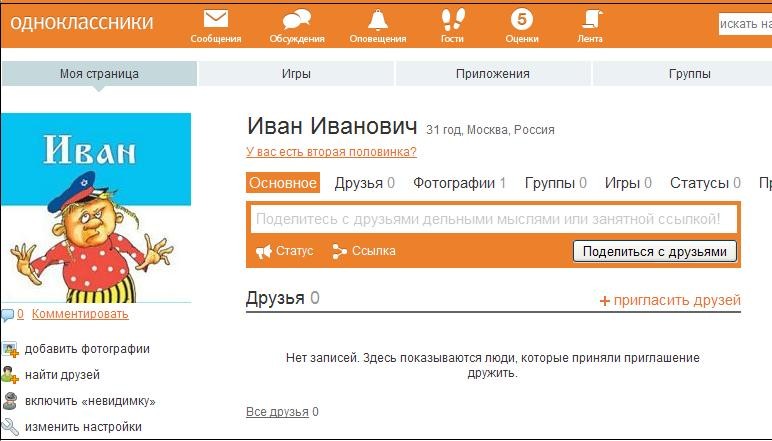Open the Оценки number five icon

coord(522,20)
